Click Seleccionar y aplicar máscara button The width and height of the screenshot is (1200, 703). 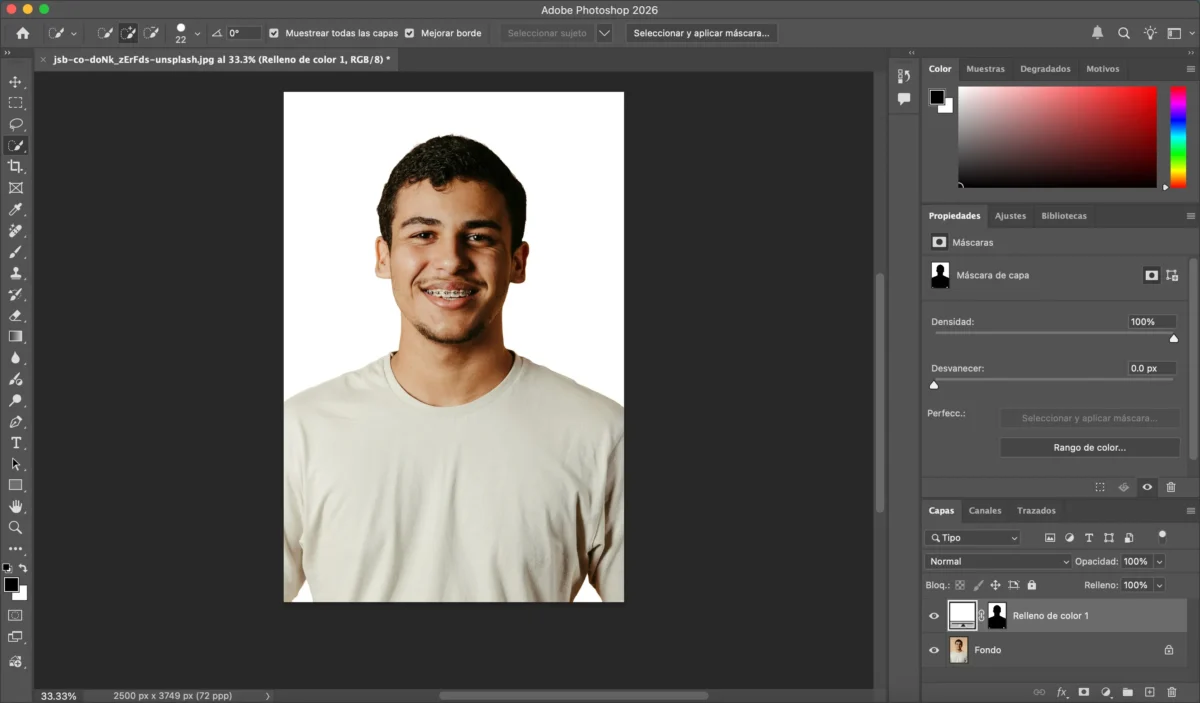pos(700,32)
